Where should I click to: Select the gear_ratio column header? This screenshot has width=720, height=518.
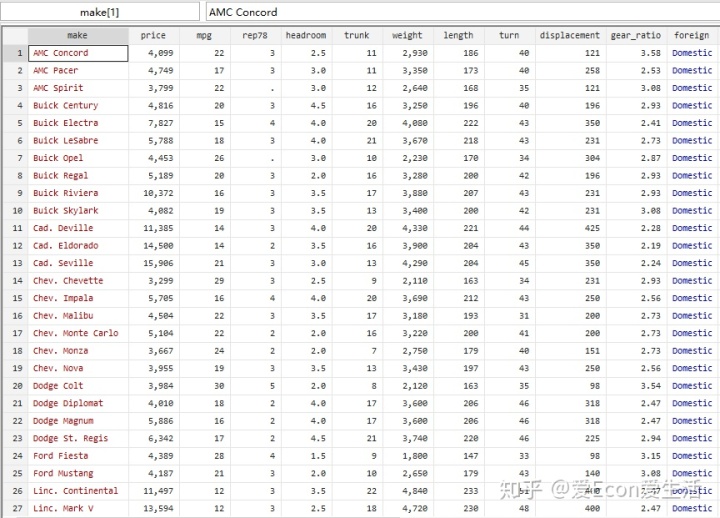636,35
